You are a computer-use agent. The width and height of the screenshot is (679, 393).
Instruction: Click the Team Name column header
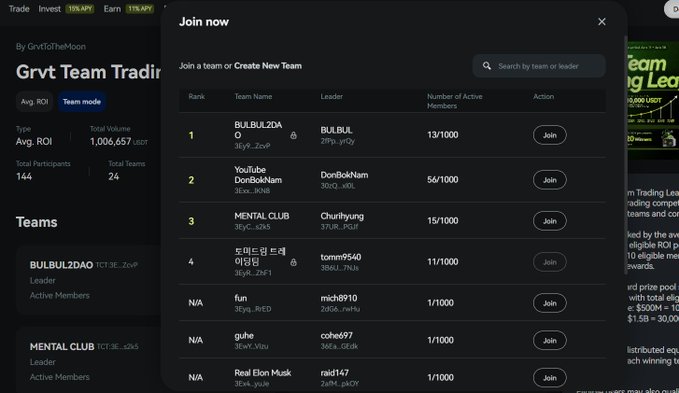[253, 97]
